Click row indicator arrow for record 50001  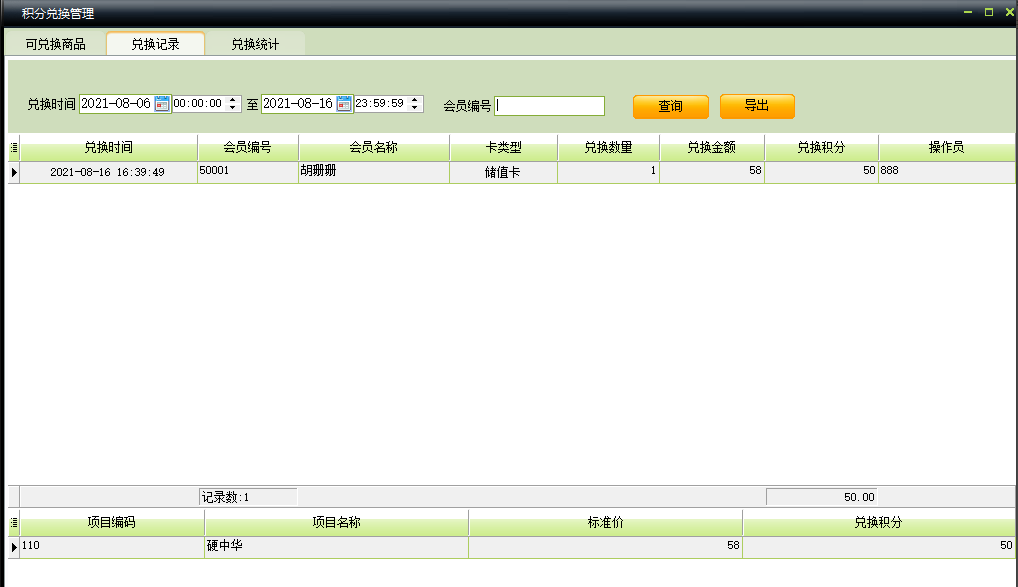13,172
